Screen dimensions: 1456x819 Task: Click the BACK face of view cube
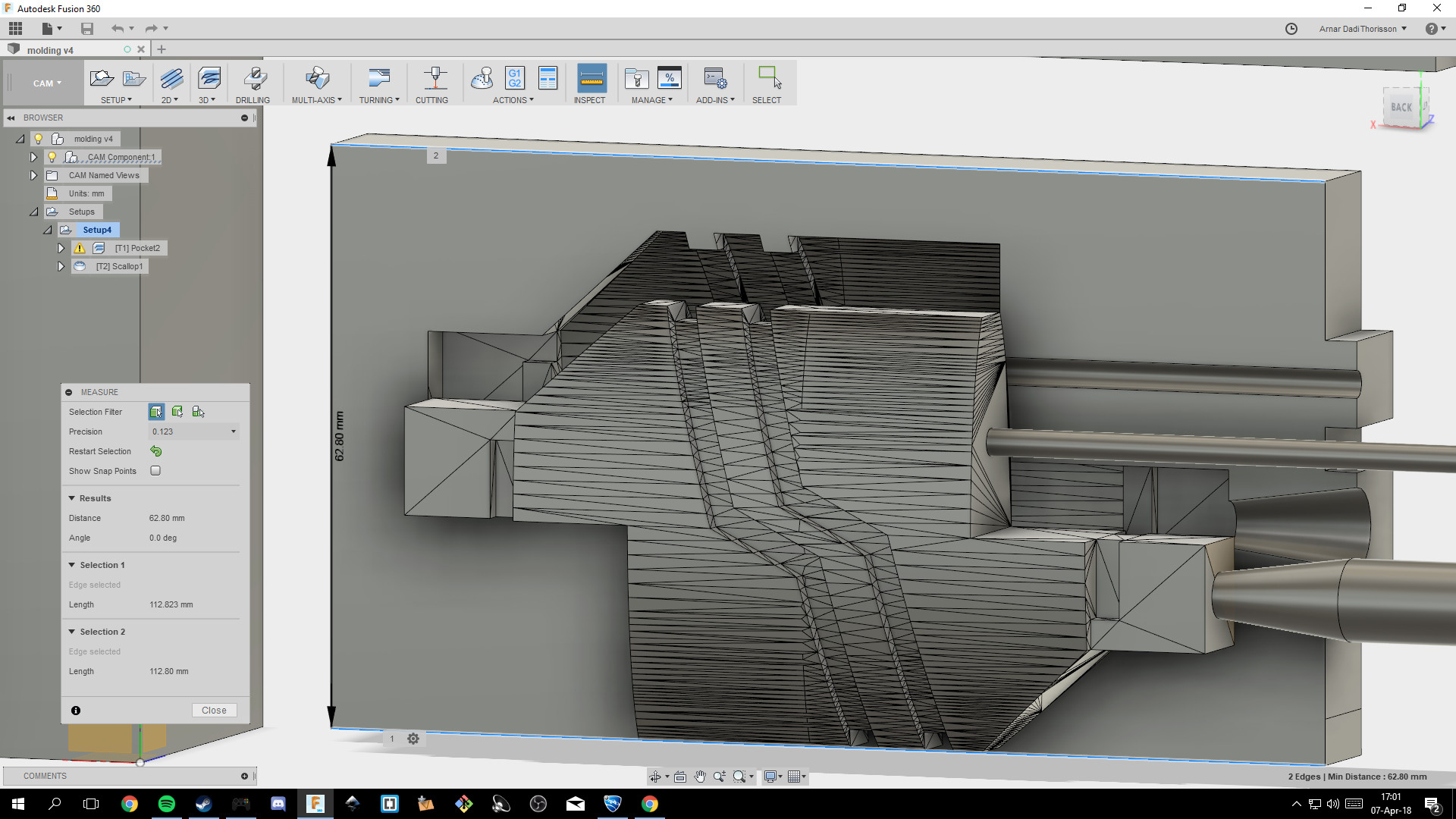tap(1401, 108)
